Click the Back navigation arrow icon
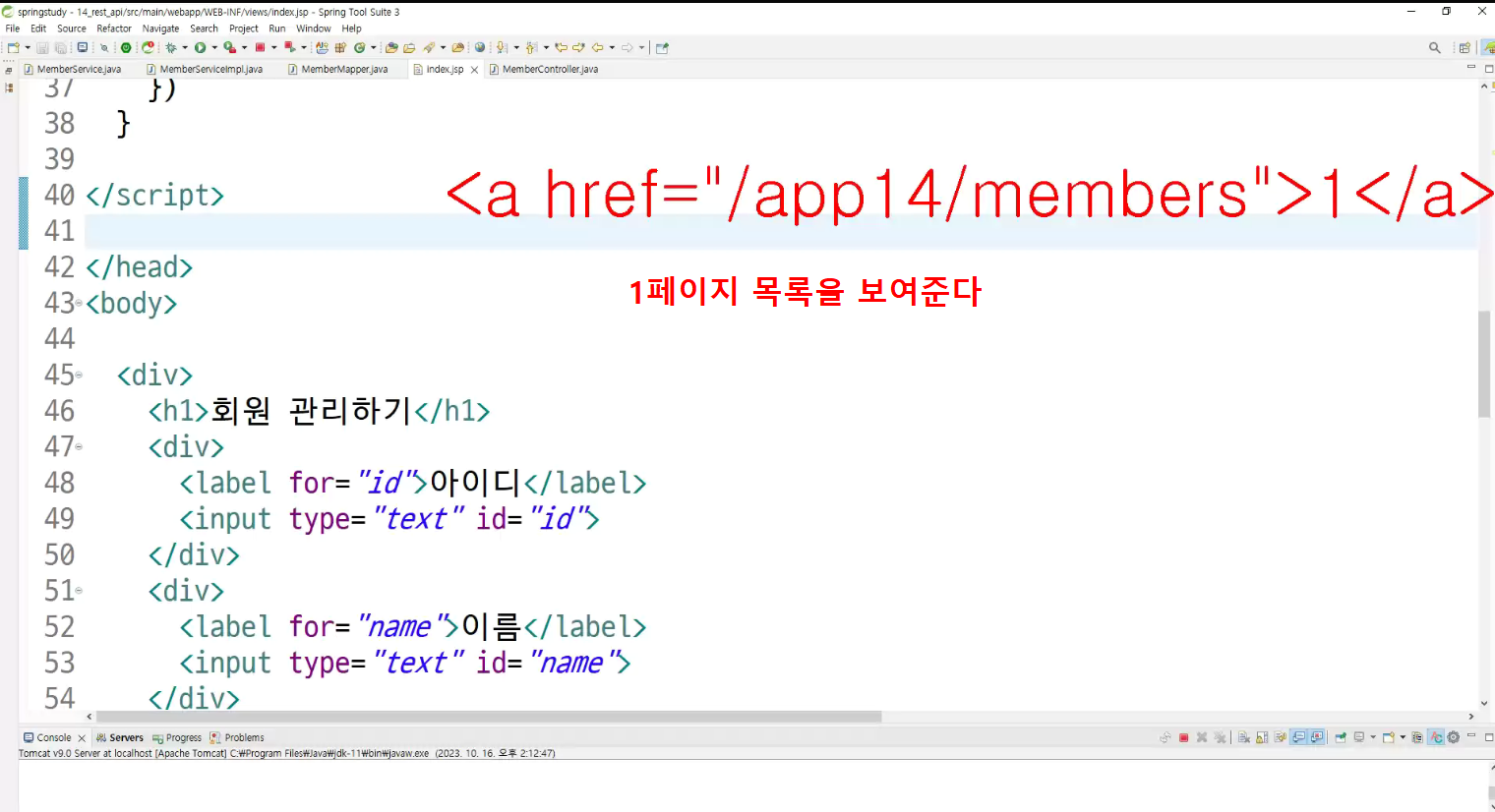 click(597, 47)
